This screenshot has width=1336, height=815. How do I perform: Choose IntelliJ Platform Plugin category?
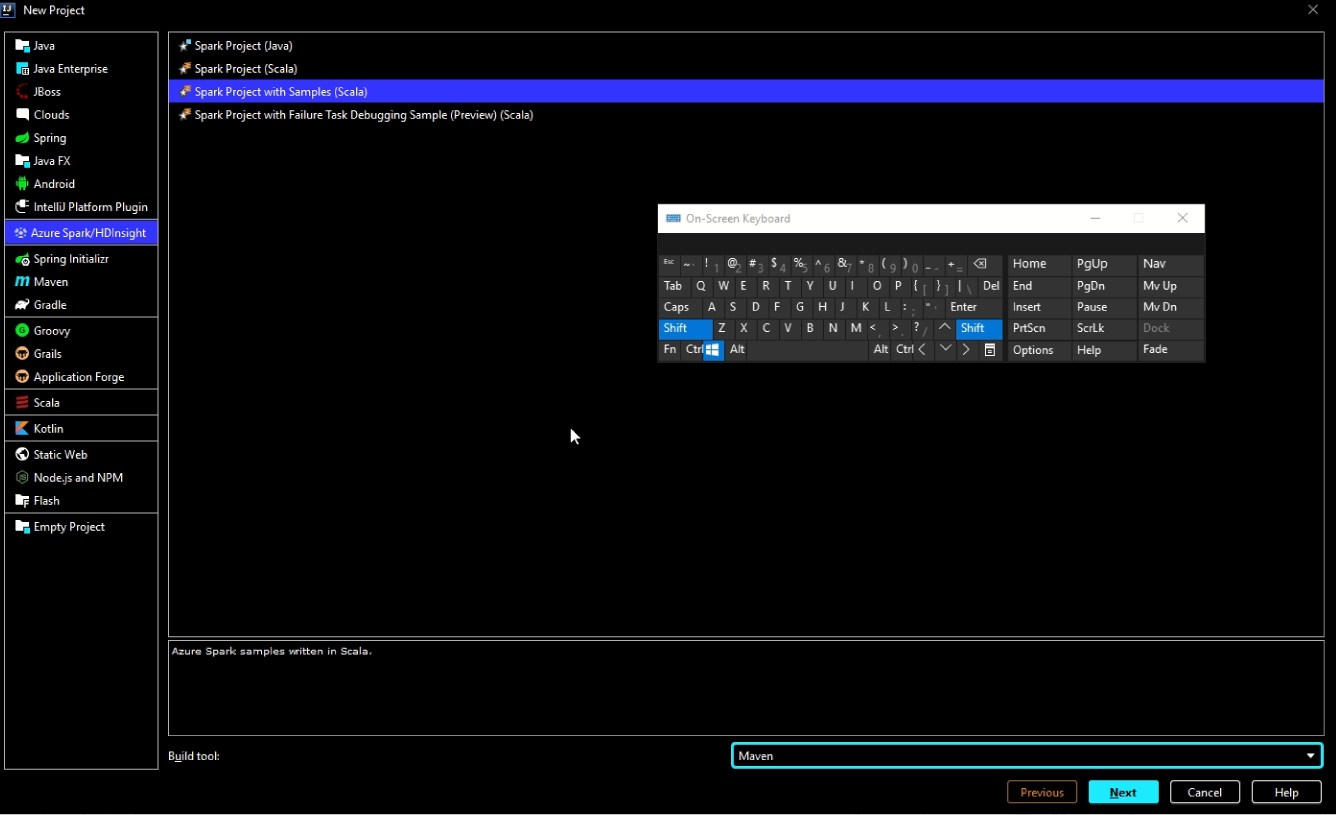coord(81,207)
